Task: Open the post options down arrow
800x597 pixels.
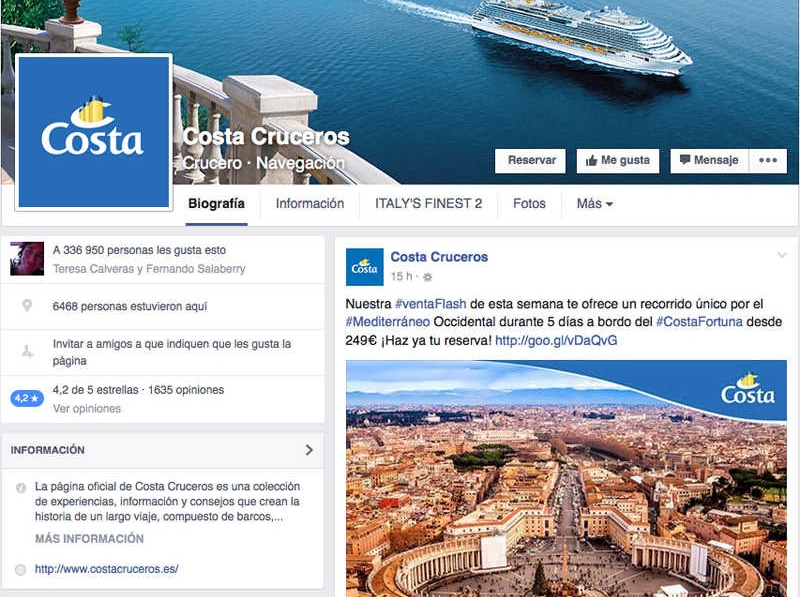Action: tap(782, 255)
